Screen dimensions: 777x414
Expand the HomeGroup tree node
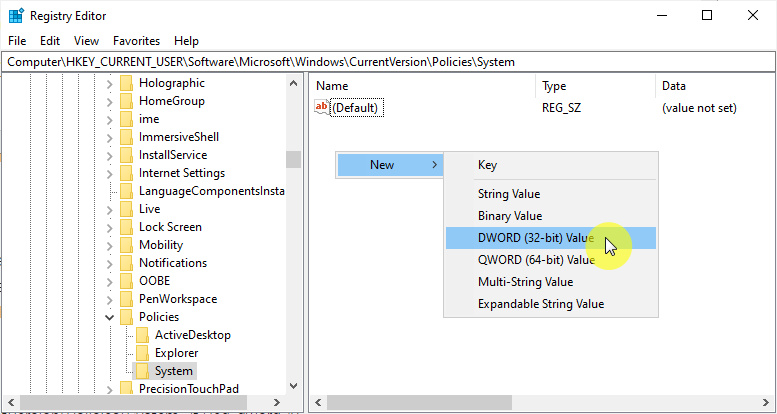point(109,101)
